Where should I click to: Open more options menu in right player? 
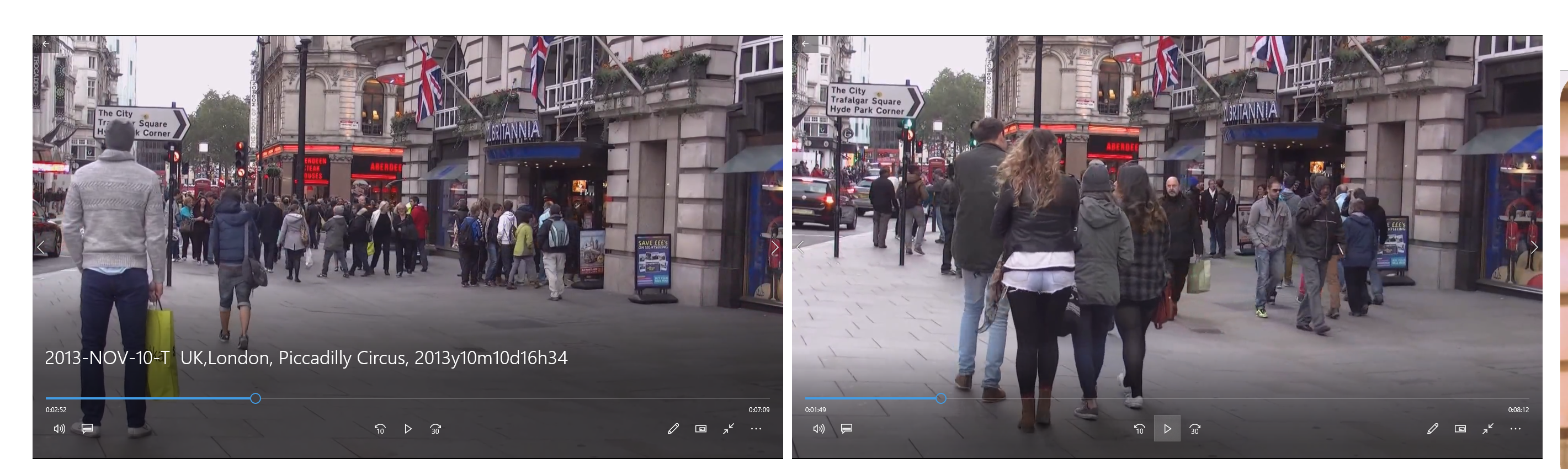[x=1515, y=429]
